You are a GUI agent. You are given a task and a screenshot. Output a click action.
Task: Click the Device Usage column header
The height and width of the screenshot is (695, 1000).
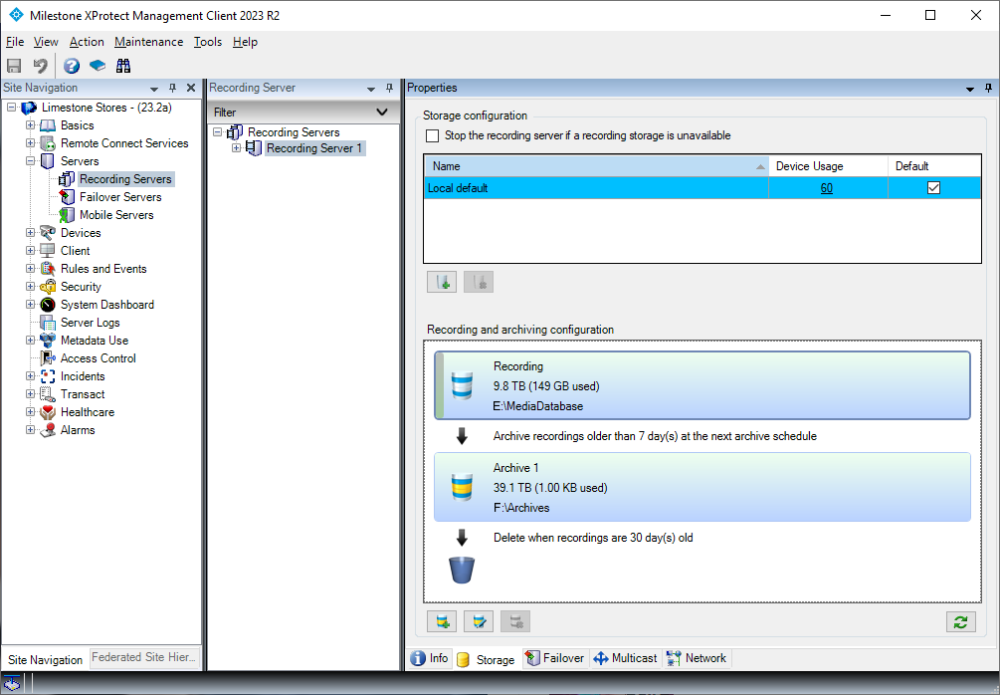point(828,166)
